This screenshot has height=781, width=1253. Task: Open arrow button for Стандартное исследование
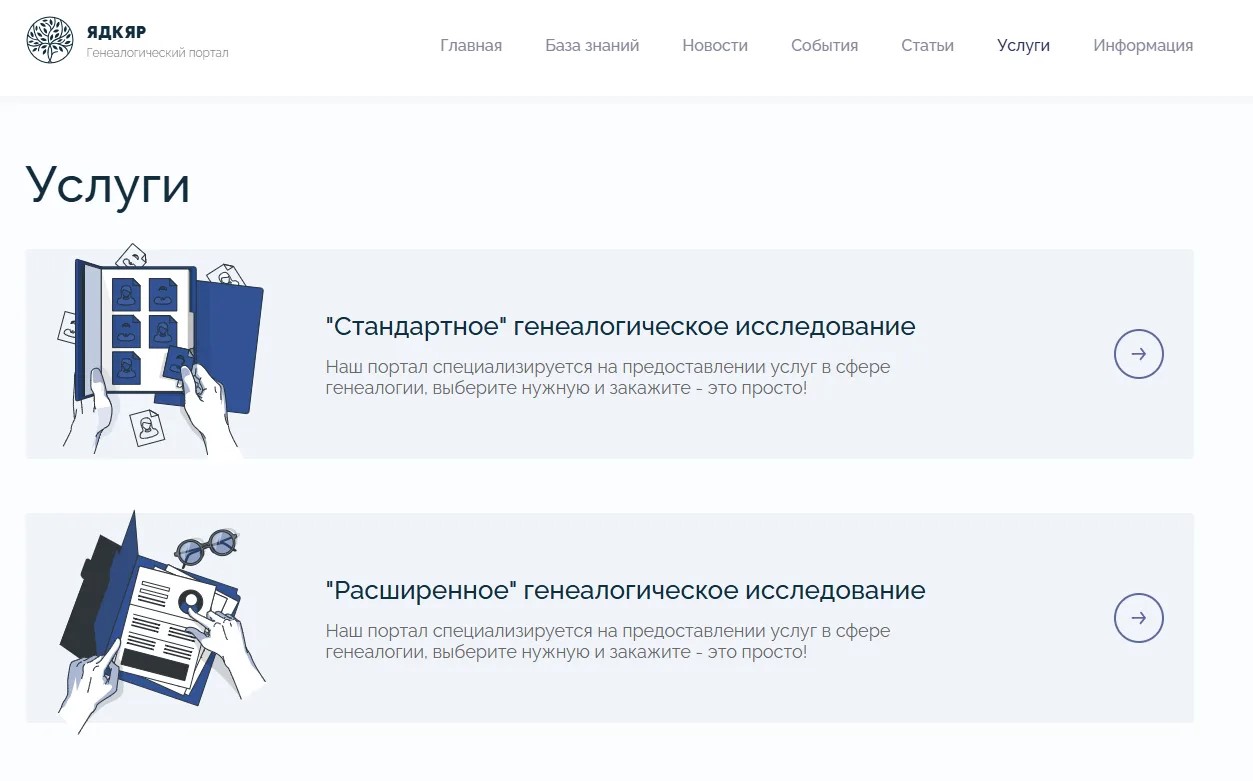pos(1139,354)
